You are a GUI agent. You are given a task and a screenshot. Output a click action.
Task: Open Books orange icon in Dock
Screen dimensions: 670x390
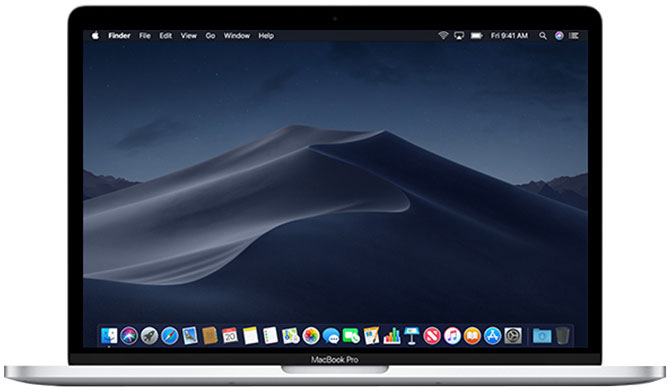click(472, 336)
